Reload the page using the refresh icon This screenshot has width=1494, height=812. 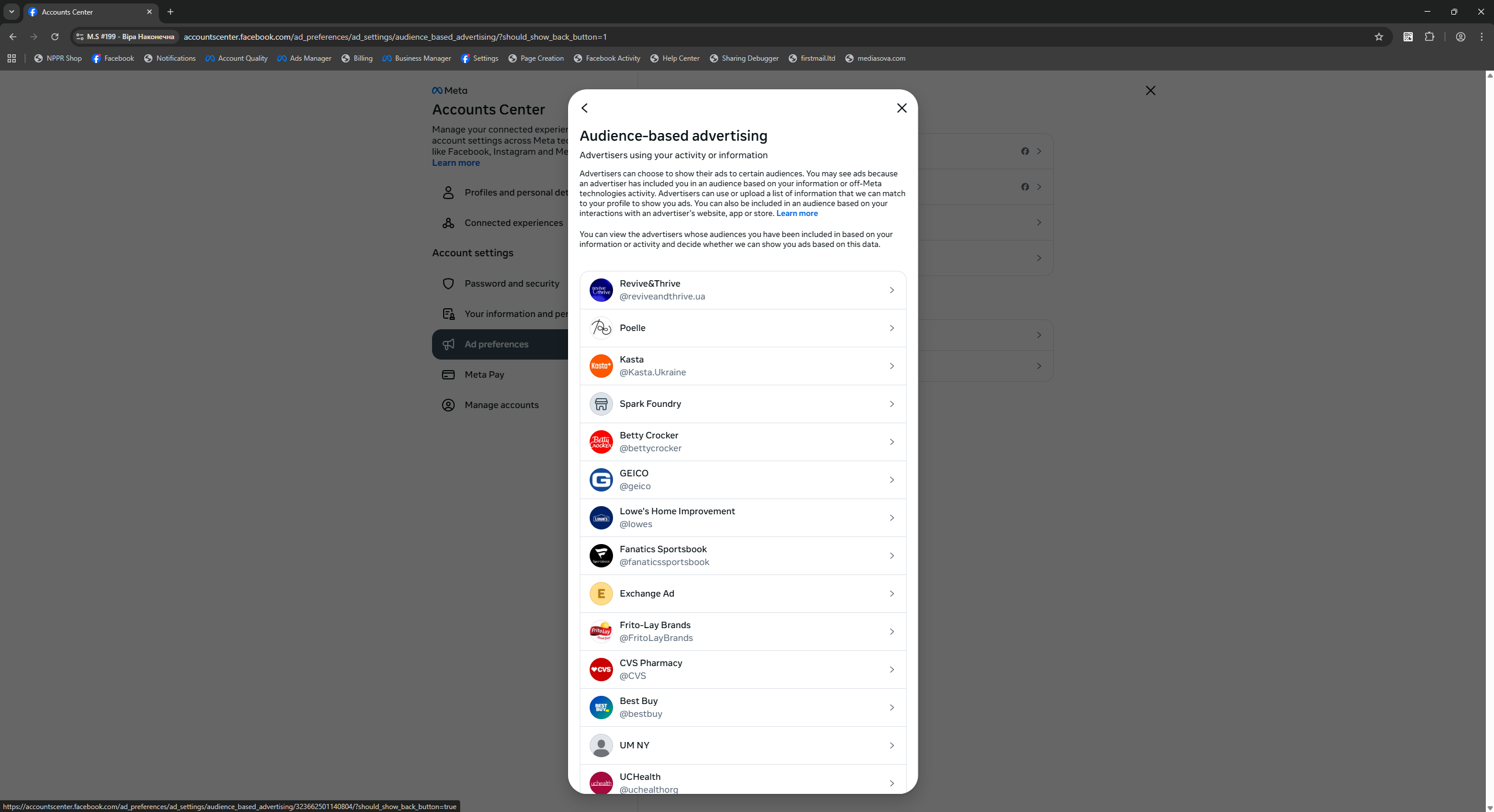(55, 37)
